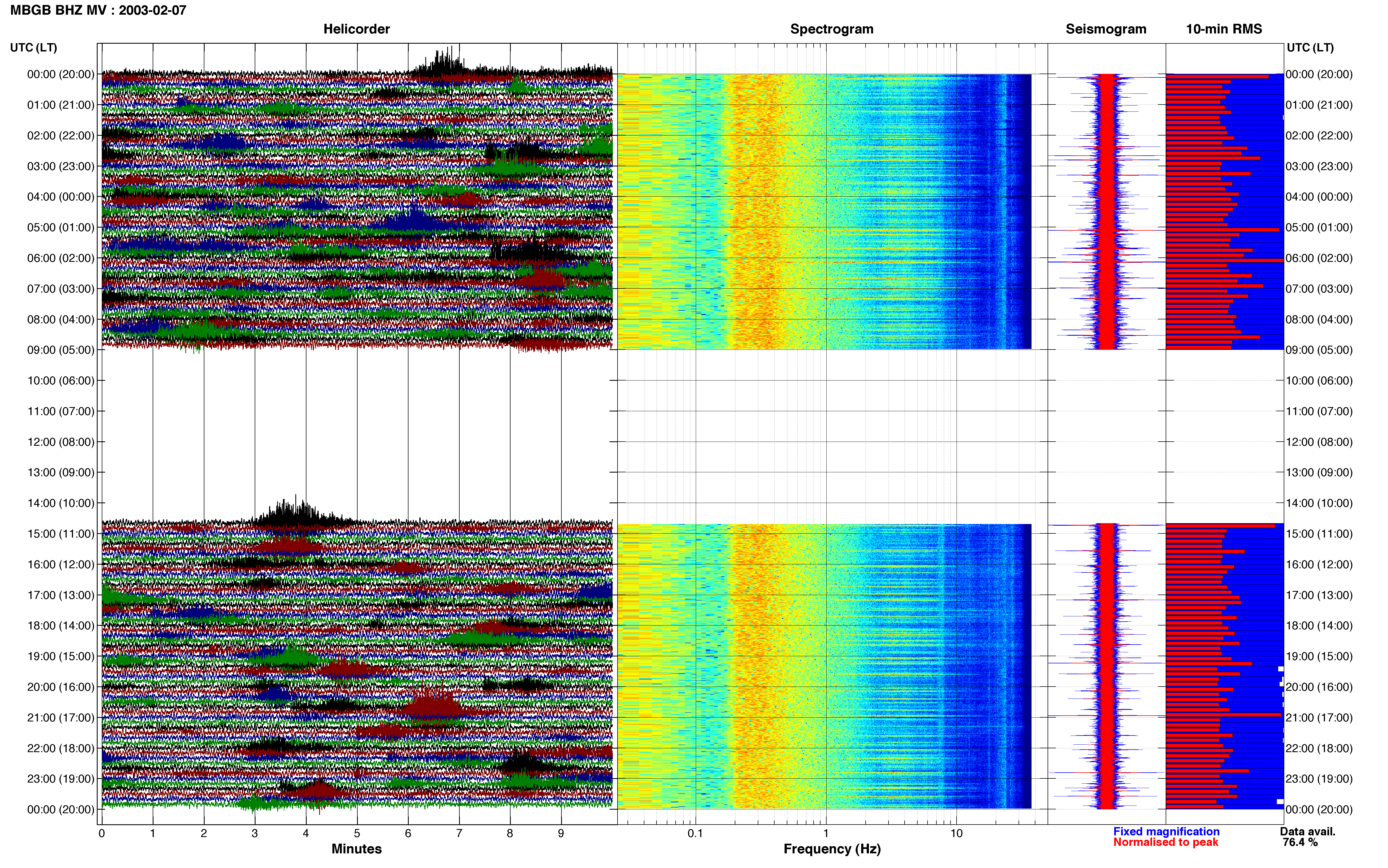Click the left '10:00 (06:00)' time label
This screenshot has height=868, width=1388.
click(60, 380)
